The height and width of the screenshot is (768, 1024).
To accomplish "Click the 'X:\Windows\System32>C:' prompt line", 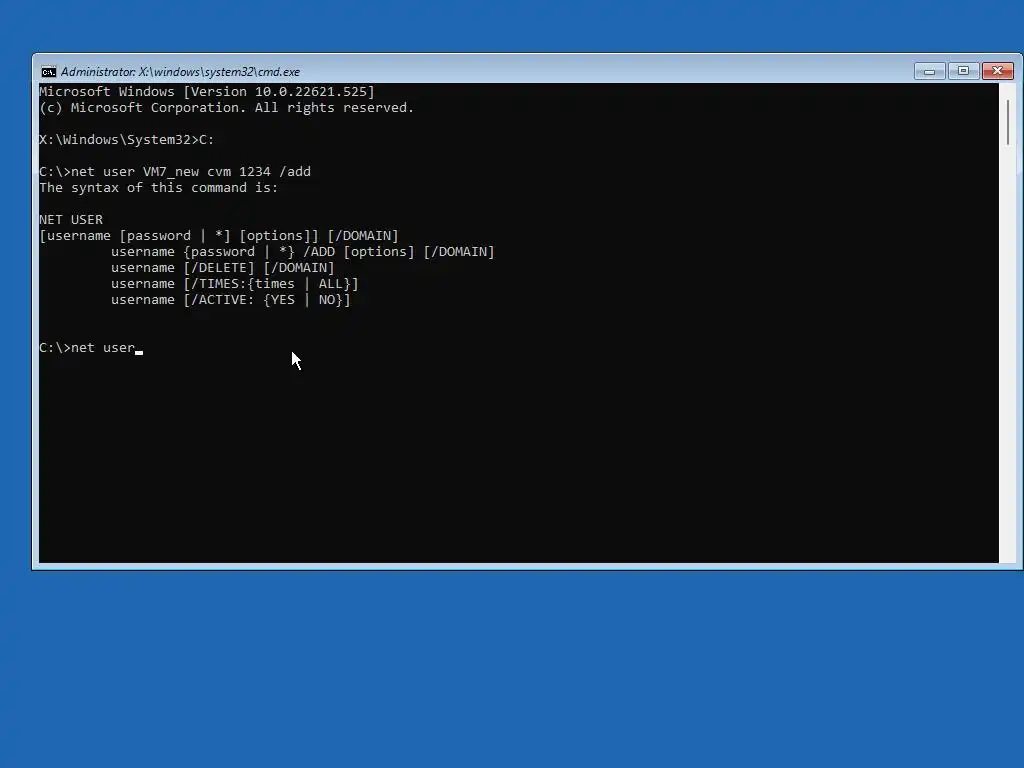I will (127, 140).
